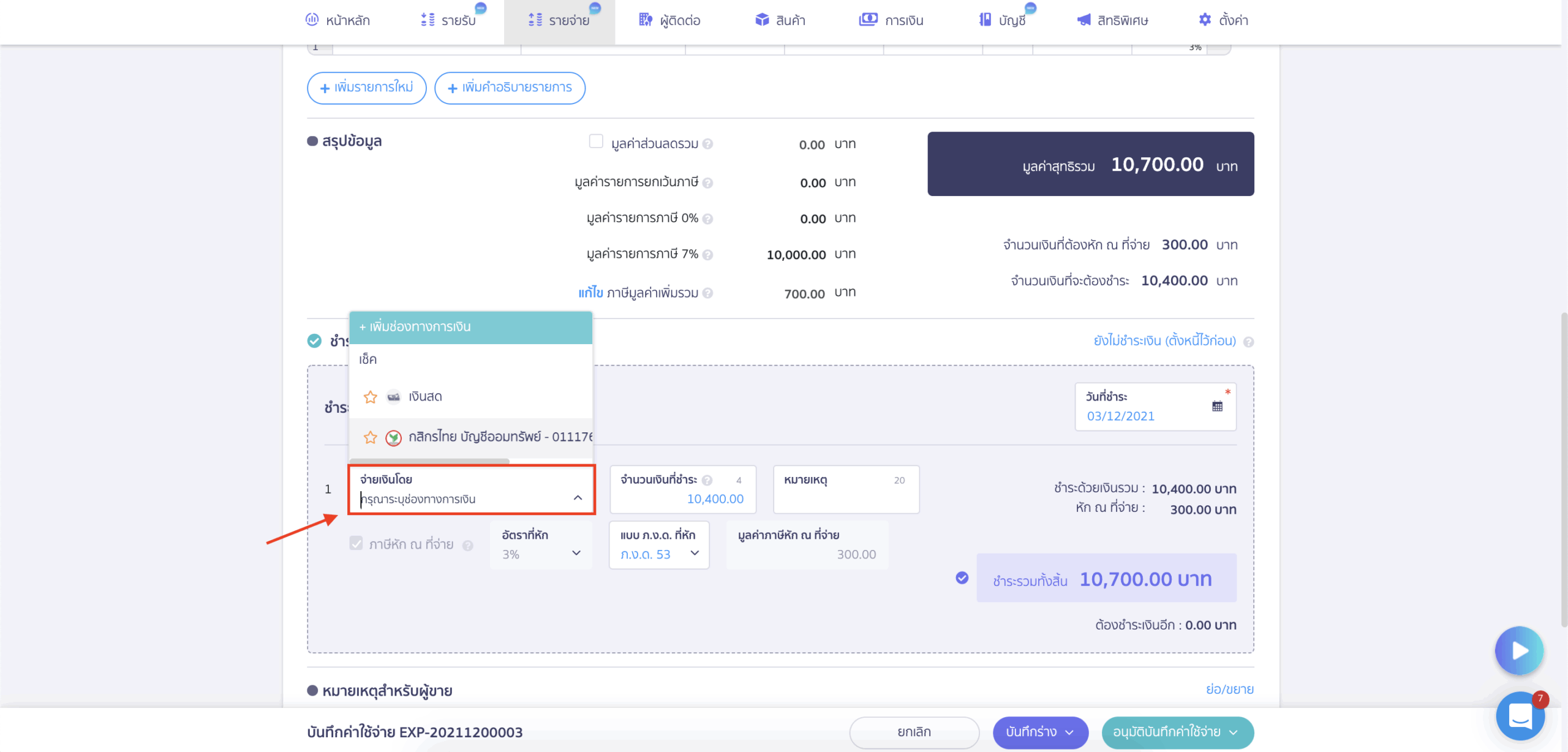Screen dimensions: 1568x752
Task: Click the หมายเหตุ note input field
Action: pos(846,489)
